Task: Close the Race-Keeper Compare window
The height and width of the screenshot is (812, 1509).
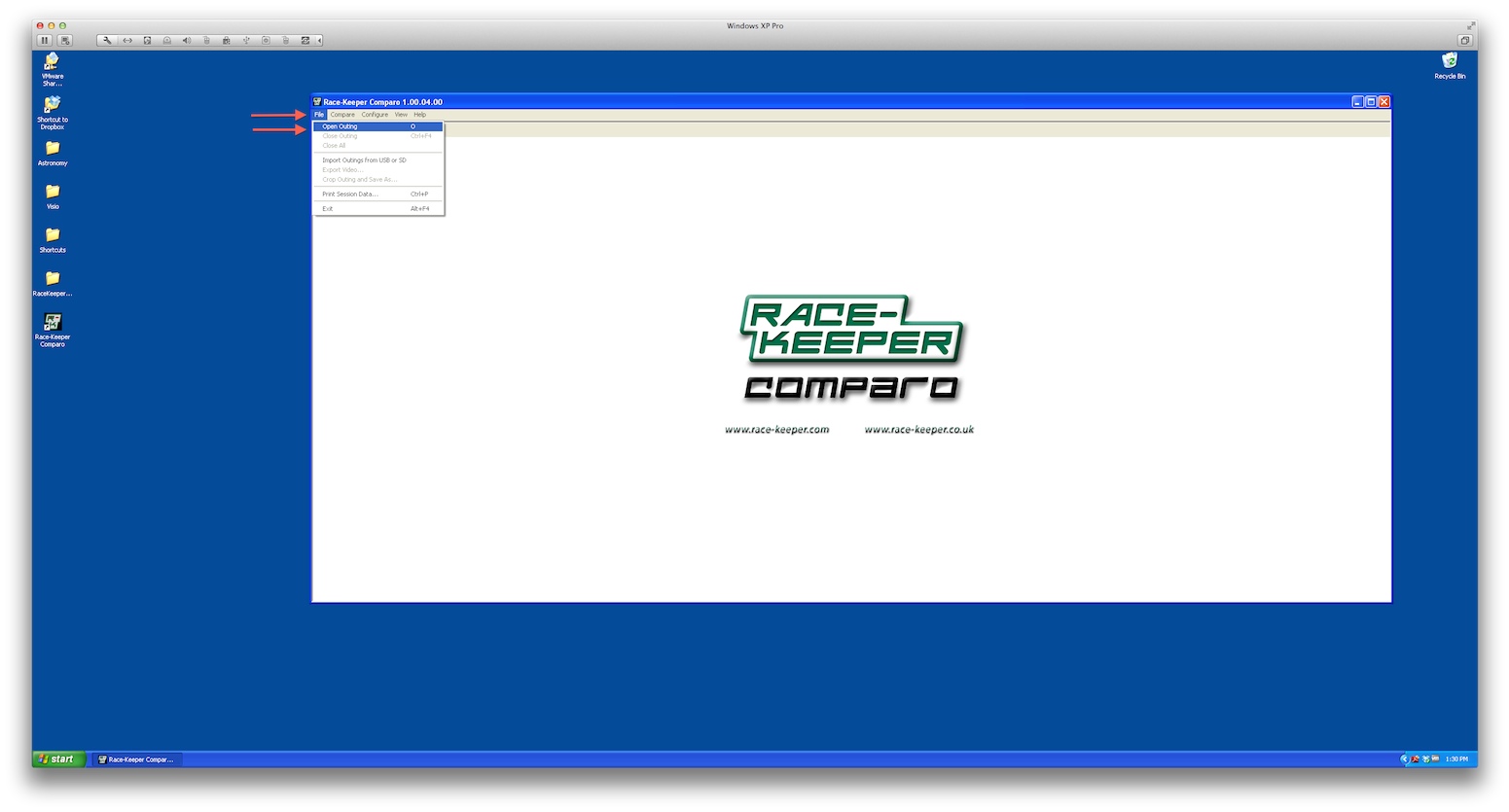Action: point(1383,102)
